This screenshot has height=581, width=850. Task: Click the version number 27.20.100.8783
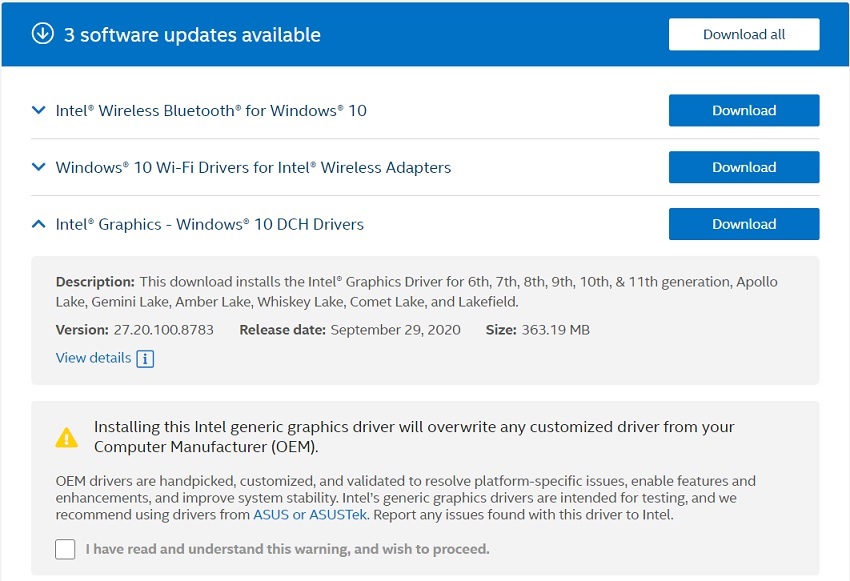point(163,330)
